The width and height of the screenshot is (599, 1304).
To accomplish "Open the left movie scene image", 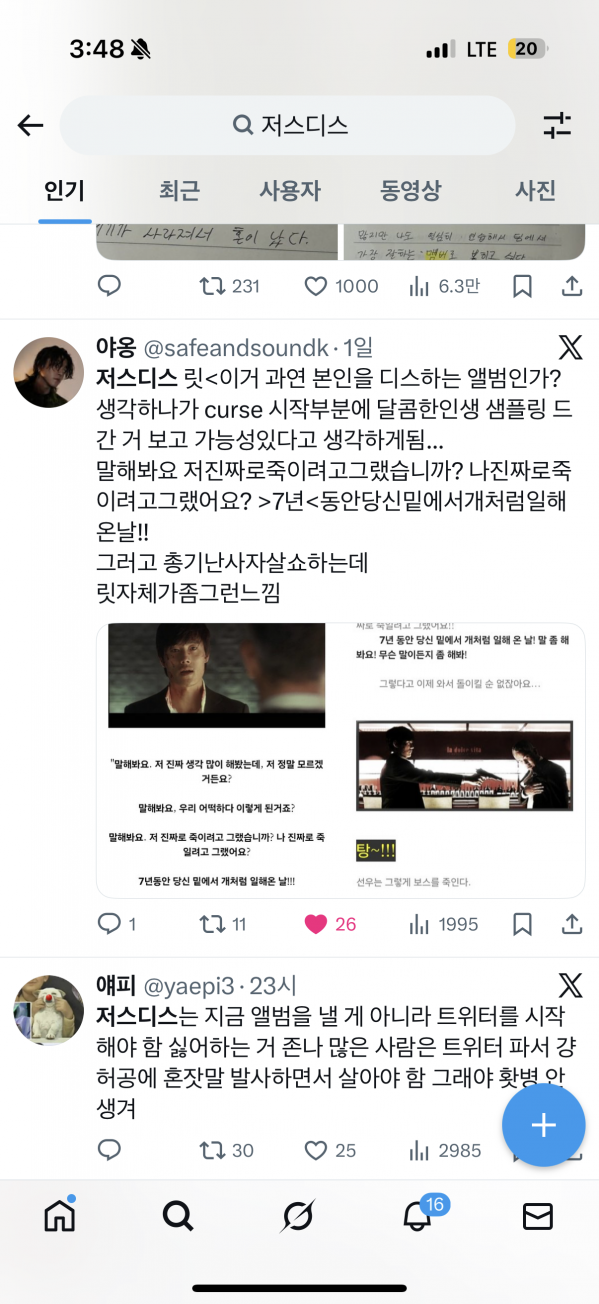I will (216, 759).
